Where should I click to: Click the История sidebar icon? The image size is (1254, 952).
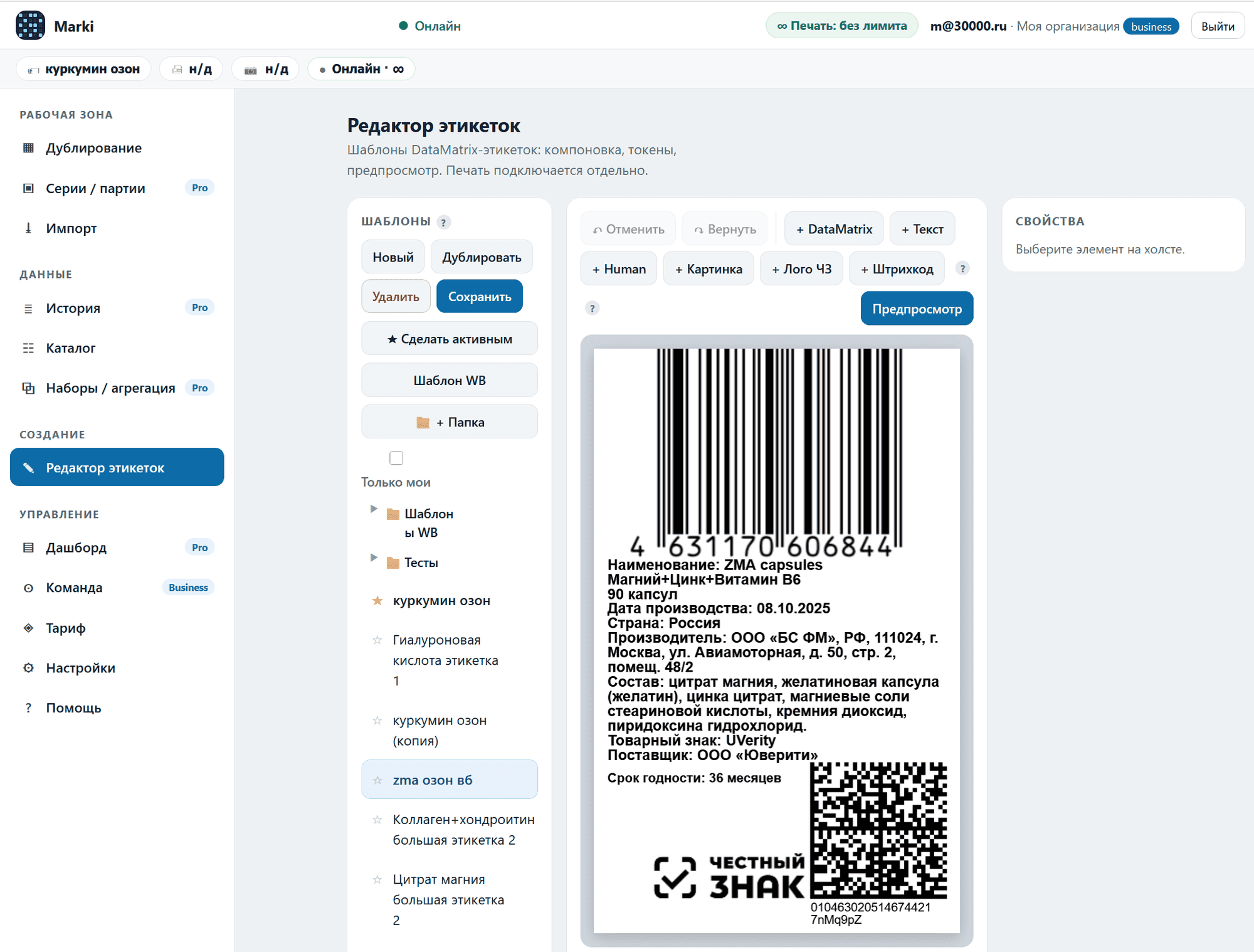[x=28, y=308]
